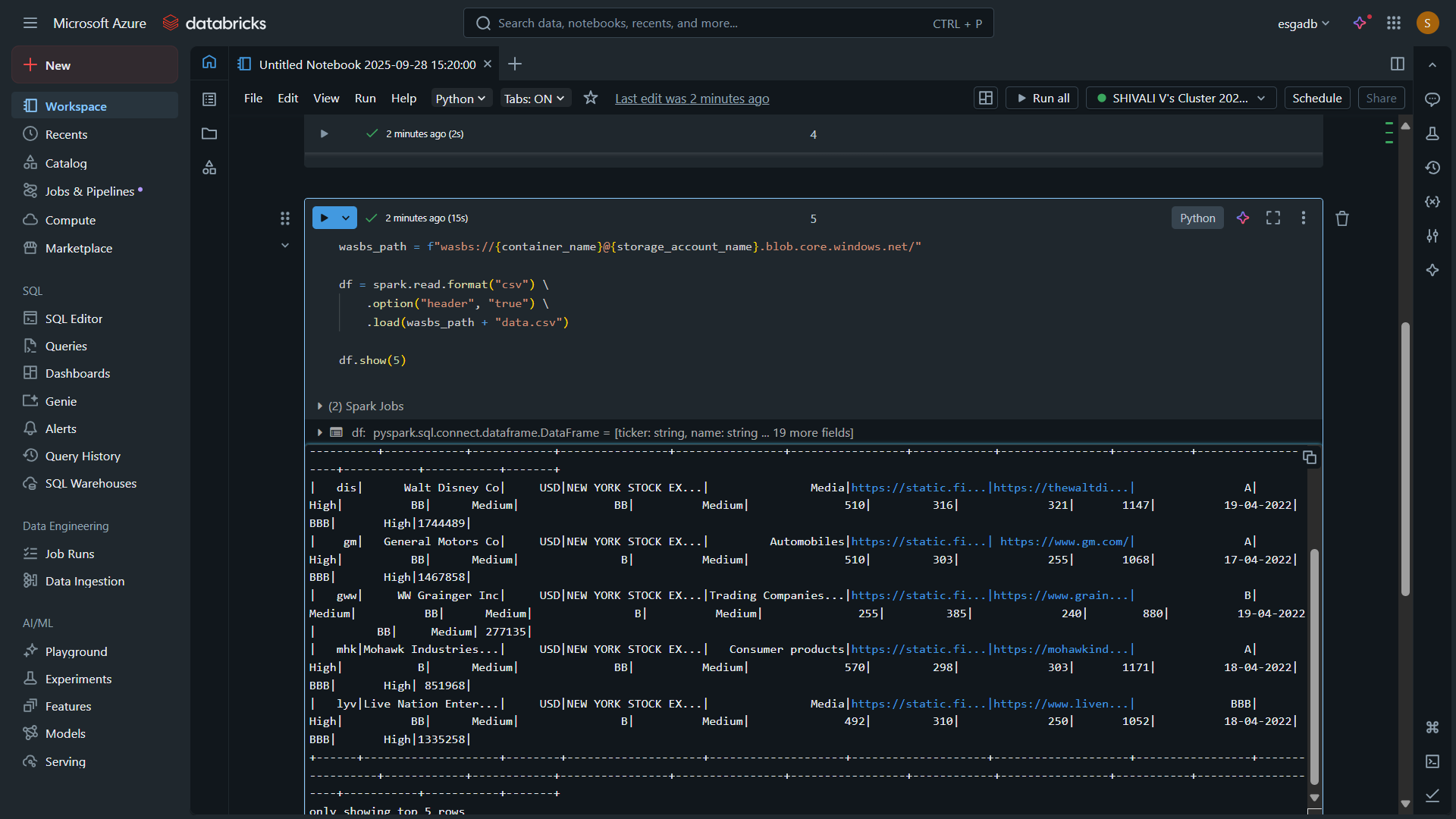This screenshot has height=819, width=1456.
Task: Focus the search data and notebooks field
Action: [x=728, y=24]
